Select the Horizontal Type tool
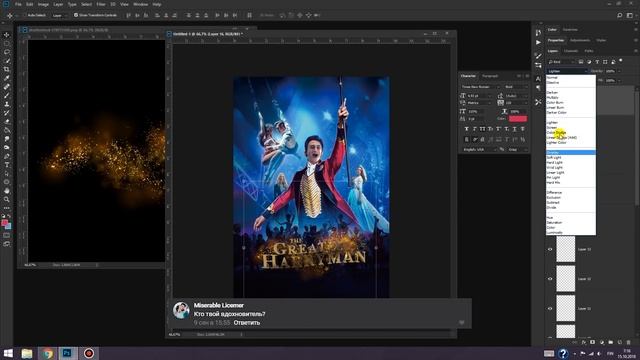Screen dimensions: 640x360 (7, 165)
